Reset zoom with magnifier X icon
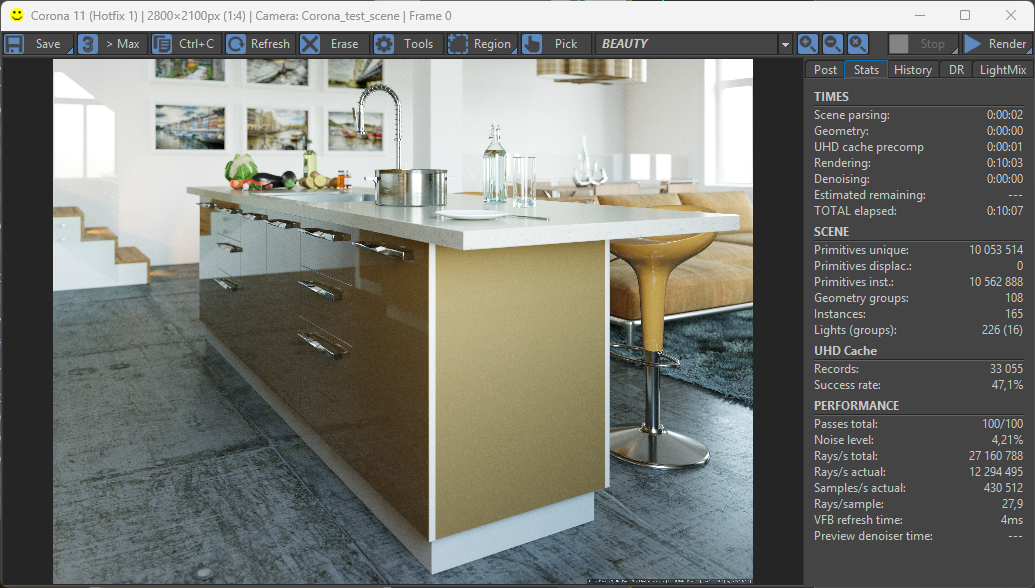Screen dimensions: 1035x588 [x=857, y=44]
